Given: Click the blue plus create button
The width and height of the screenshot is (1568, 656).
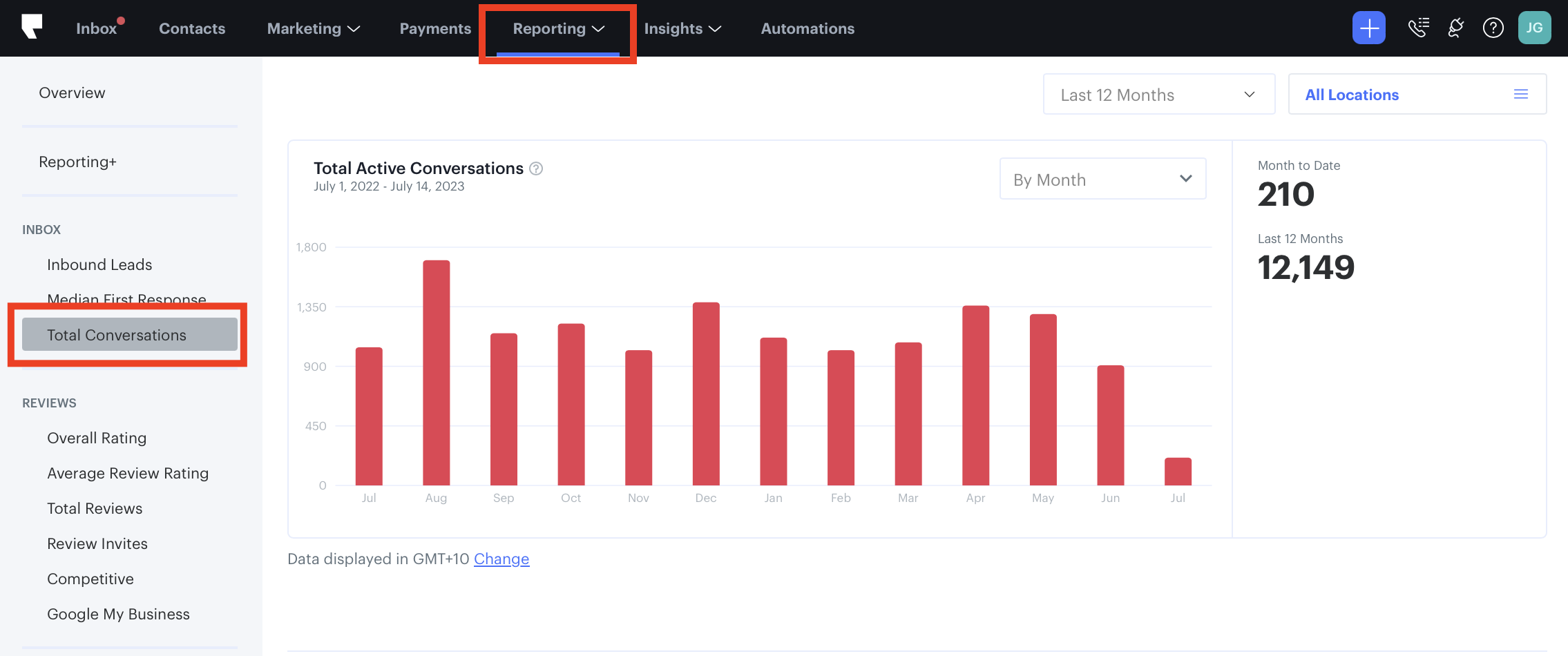Looking at the screenshot, I should pos(1368,28).
